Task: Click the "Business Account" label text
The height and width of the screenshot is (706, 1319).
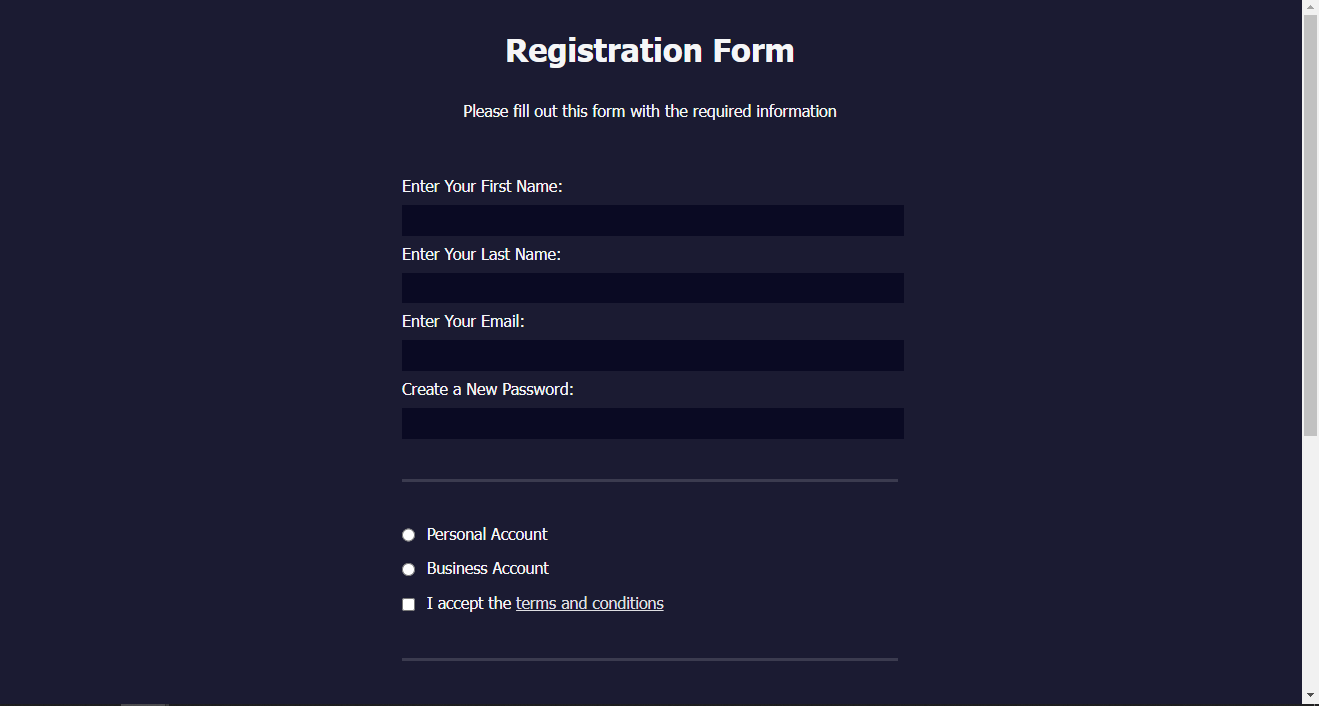Action: [x=488, y=569]
